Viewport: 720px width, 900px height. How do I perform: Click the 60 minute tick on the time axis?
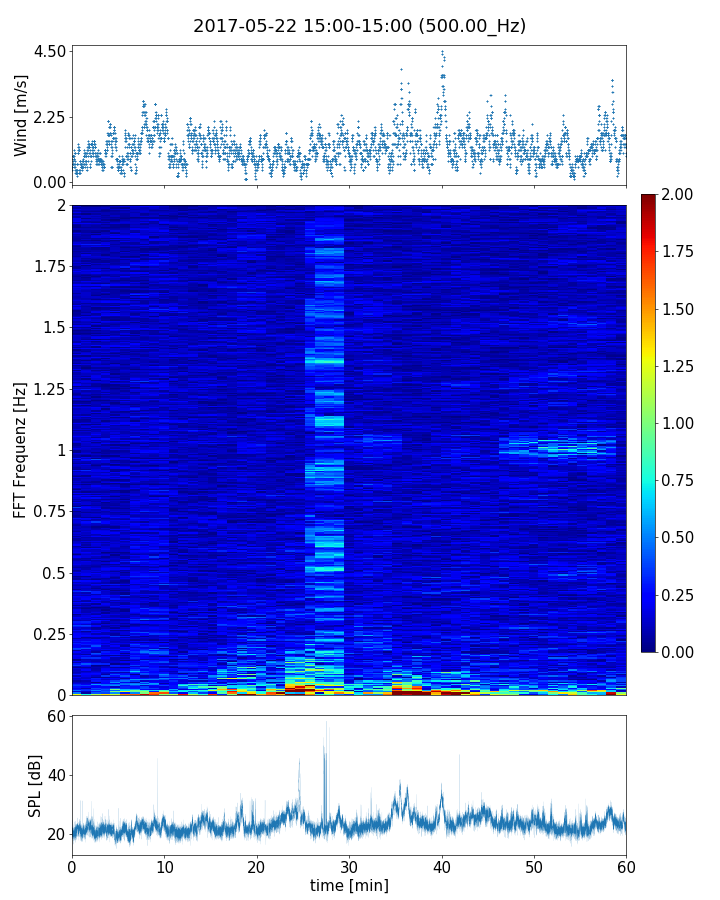pos(626,866)
